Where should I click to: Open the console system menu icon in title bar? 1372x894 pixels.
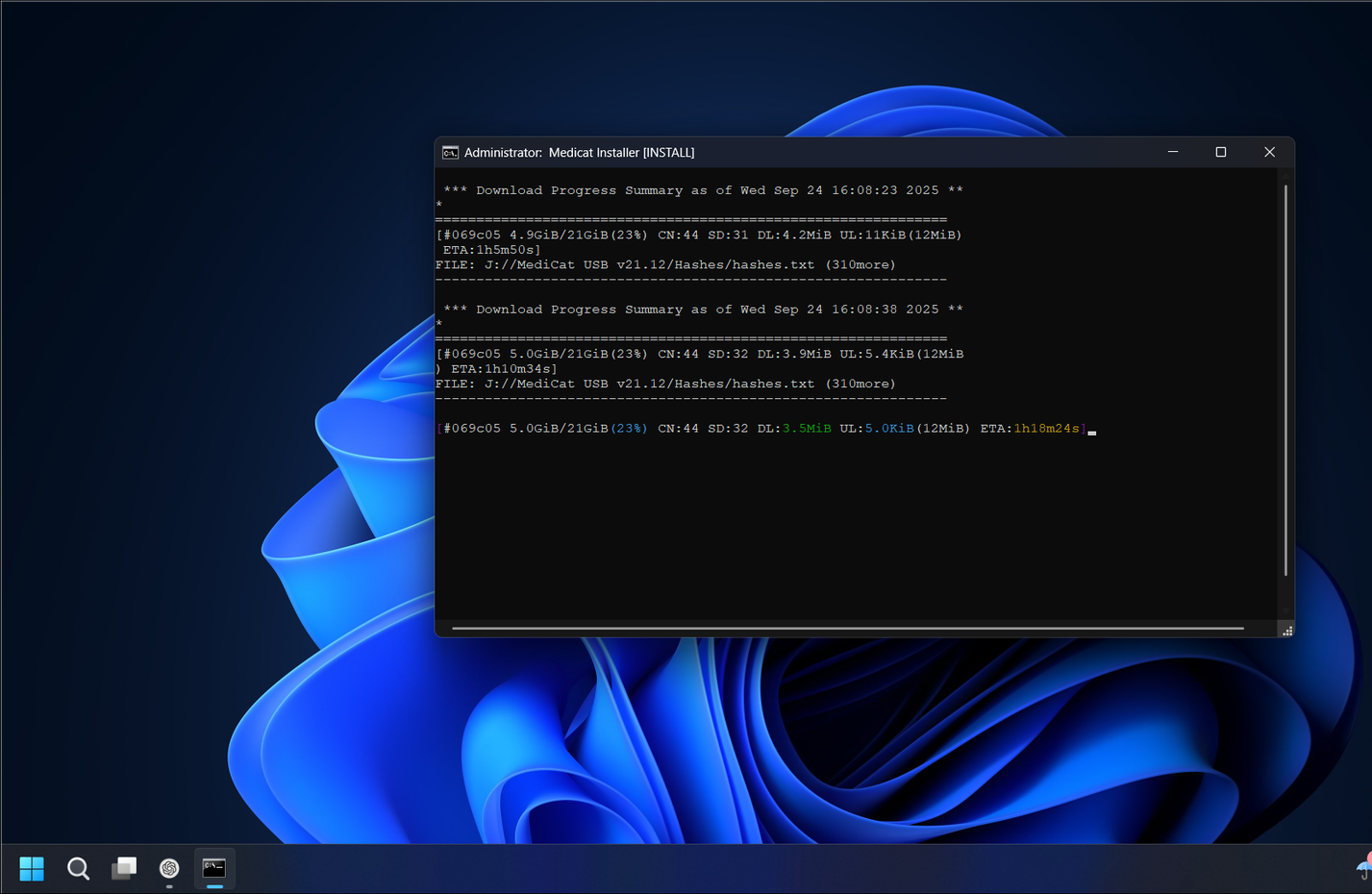coord(450,153)
